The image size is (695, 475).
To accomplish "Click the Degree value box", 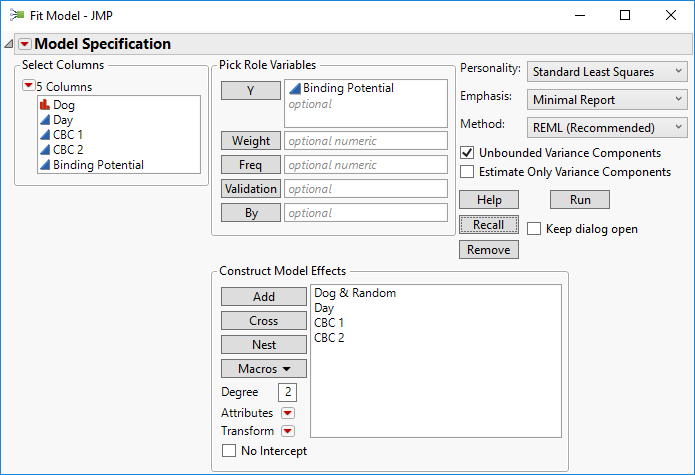I will (288, 392).
